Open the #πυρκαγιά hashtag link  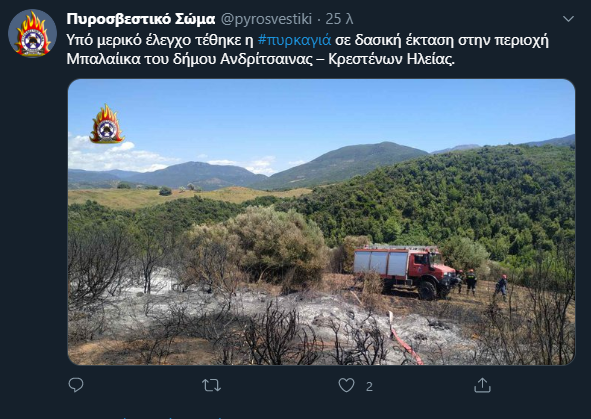pos(294,40)
